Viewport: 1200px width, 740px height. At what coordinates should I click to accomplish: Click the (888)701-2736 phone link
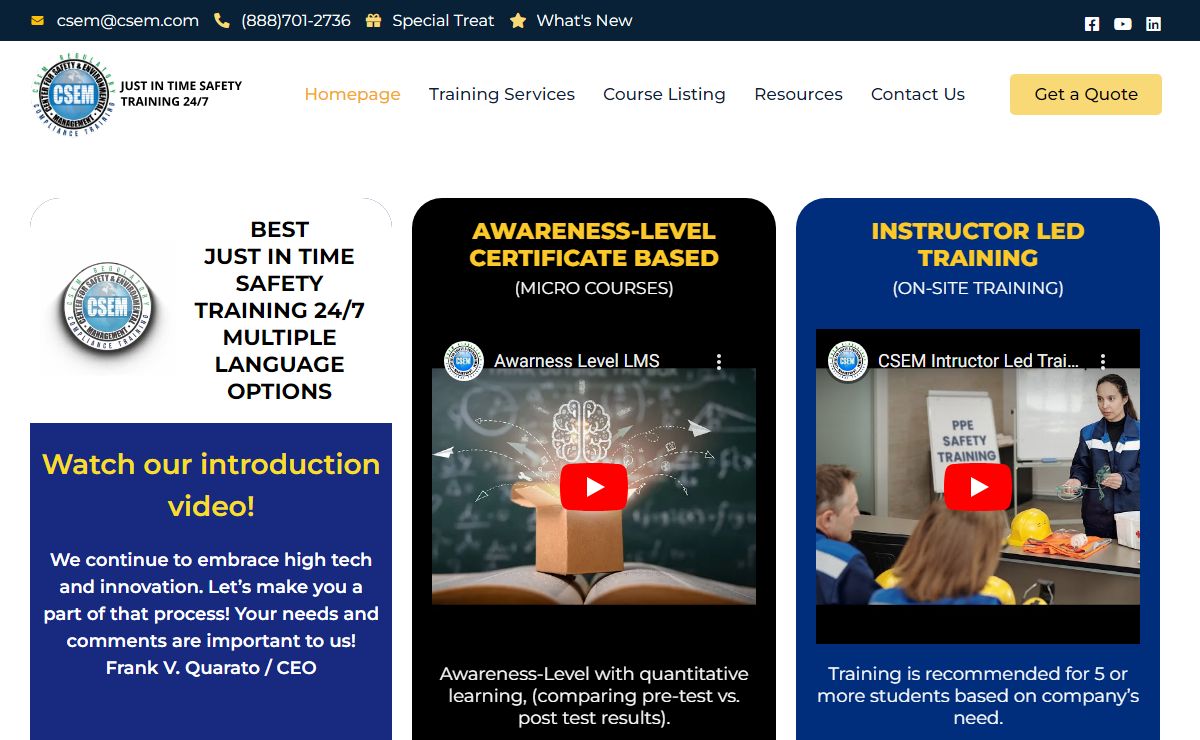[296, 20]
